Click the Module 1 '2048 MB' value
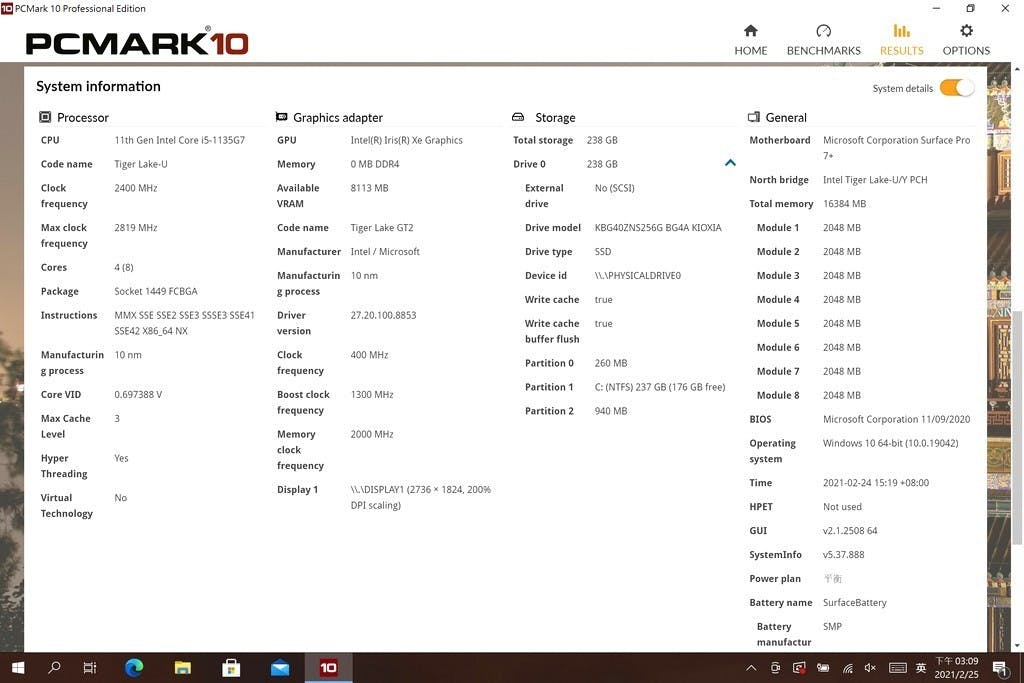 point(841,227)
